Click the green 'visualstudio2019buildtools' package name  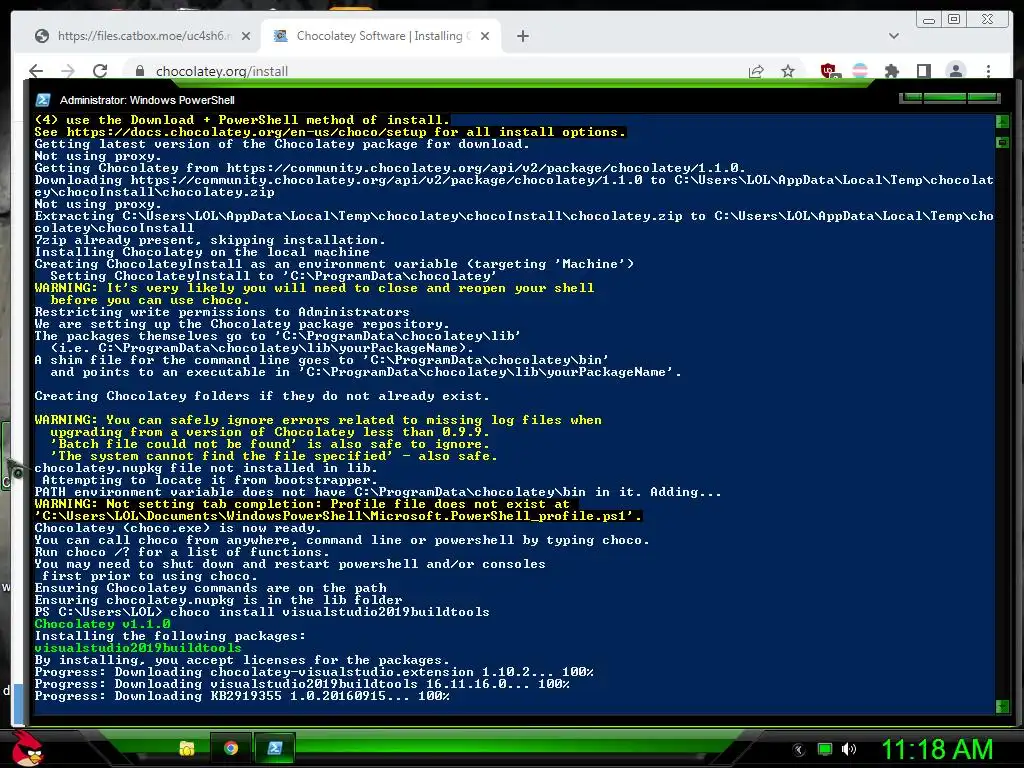138,648
